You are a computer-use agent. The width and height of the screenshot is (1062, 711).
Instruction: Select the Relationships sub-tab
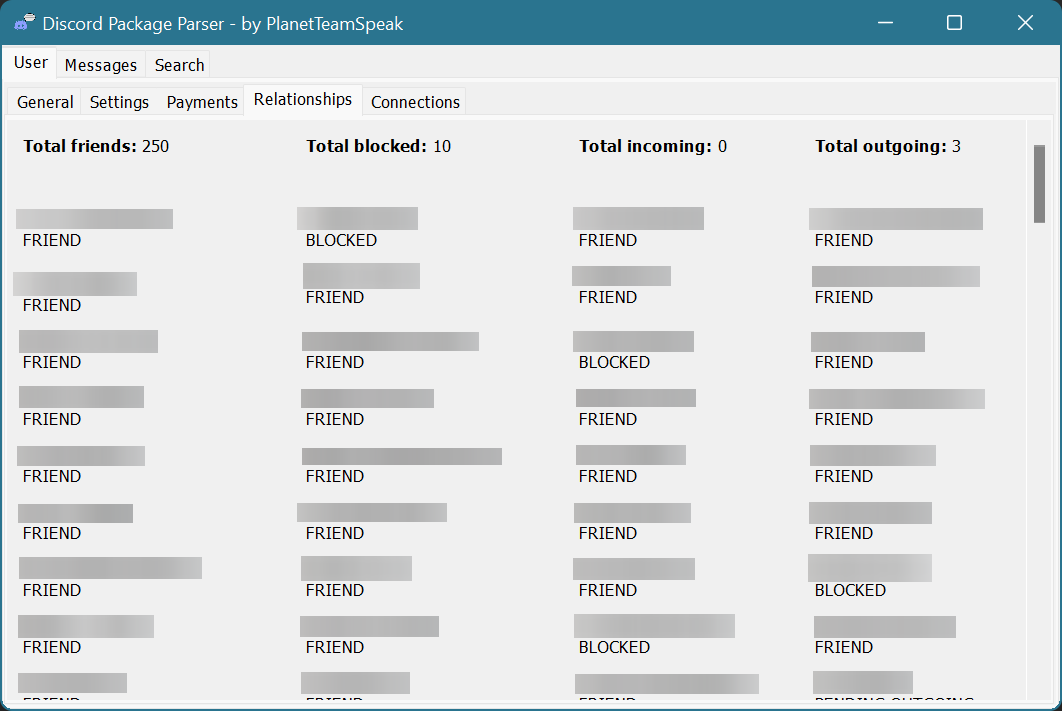(303, 100)
